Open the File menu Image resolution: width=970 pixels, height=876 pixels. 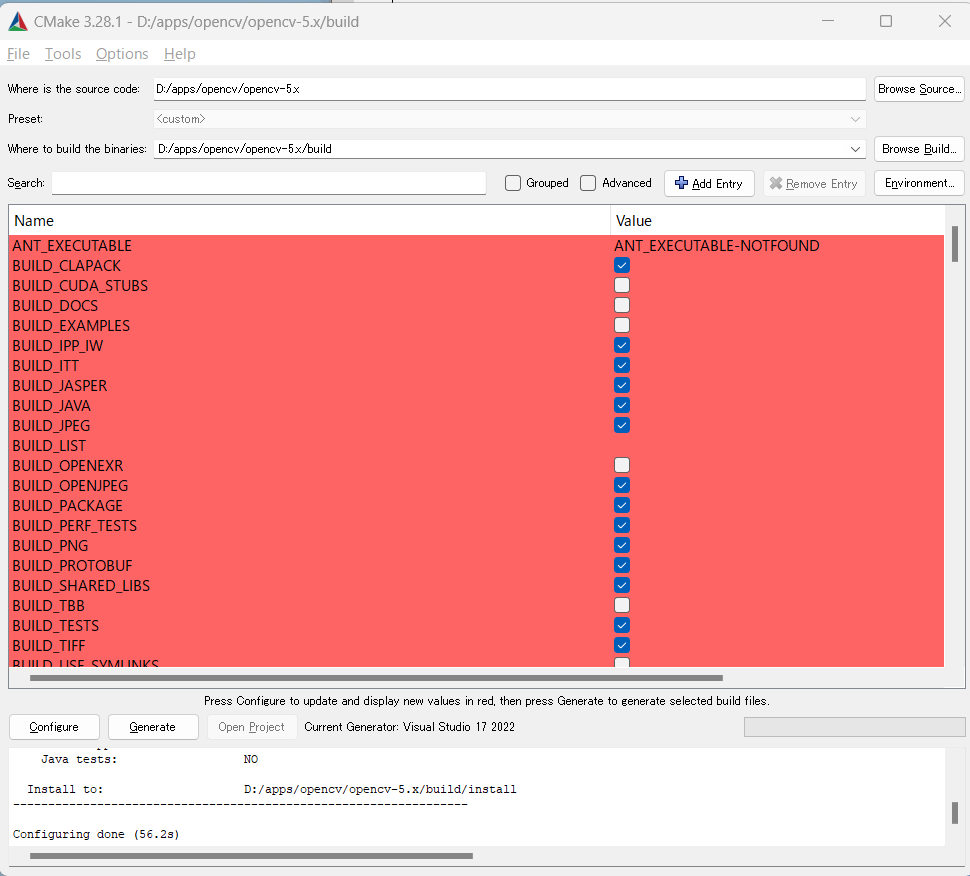pos(18,54)
